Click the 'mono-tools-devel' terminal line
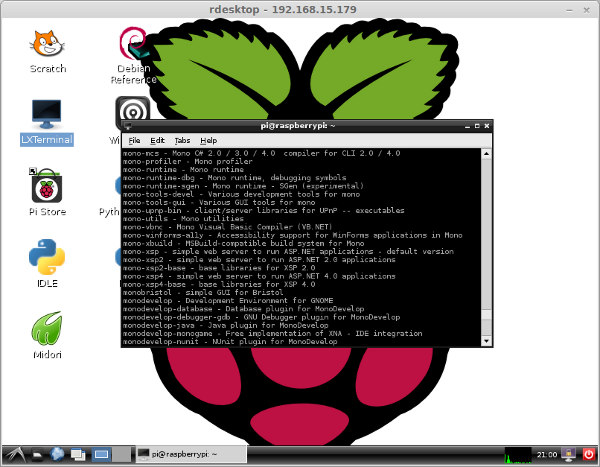This screenshot has width=600, height=467. [241, 194]
